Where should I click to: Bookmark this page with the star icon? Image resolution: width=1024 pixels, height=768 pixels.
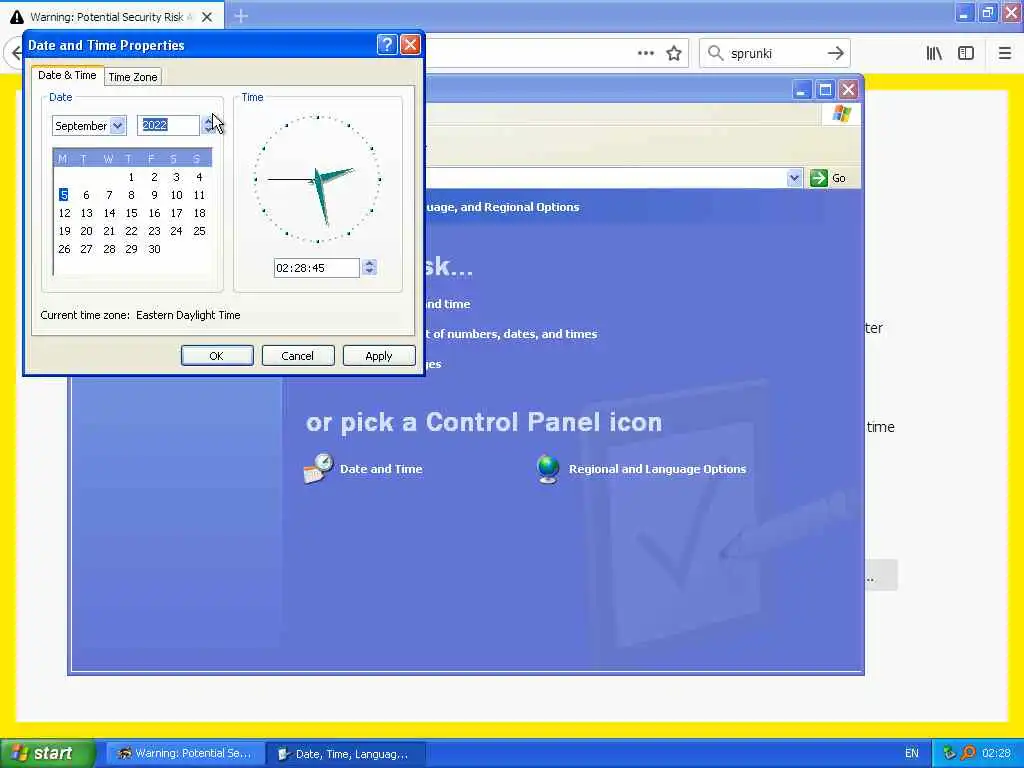pyautogui.click(x=674, y=54)
